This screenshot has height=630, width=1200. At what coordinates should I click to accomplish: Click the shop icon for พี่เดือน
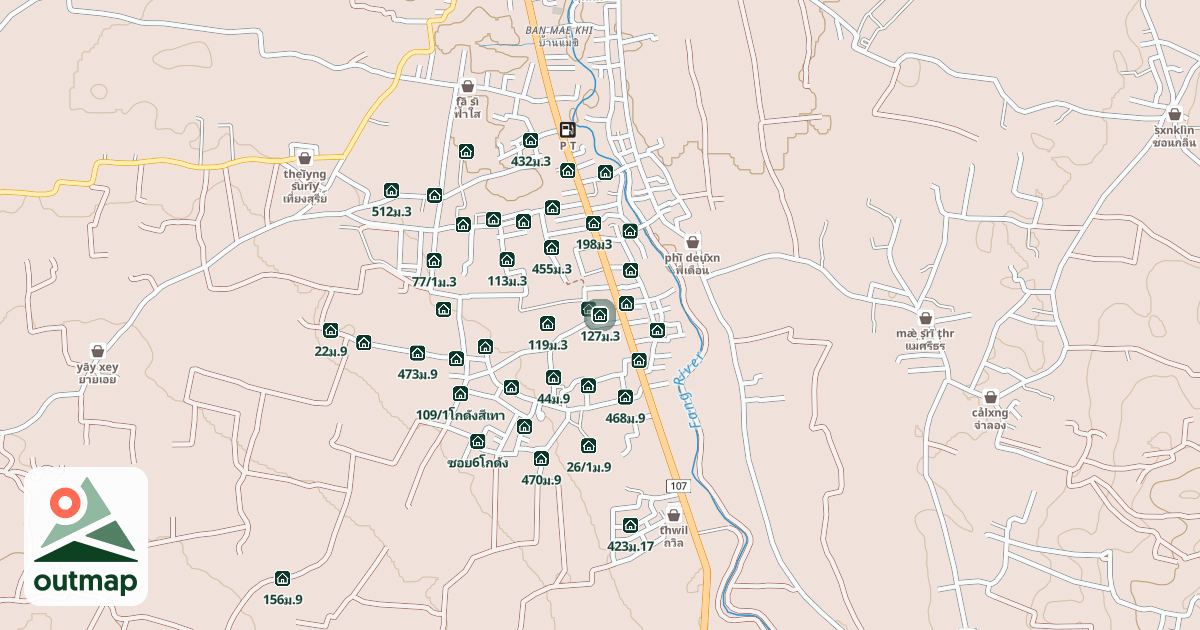pyautogui.click(x=692, y=242)
